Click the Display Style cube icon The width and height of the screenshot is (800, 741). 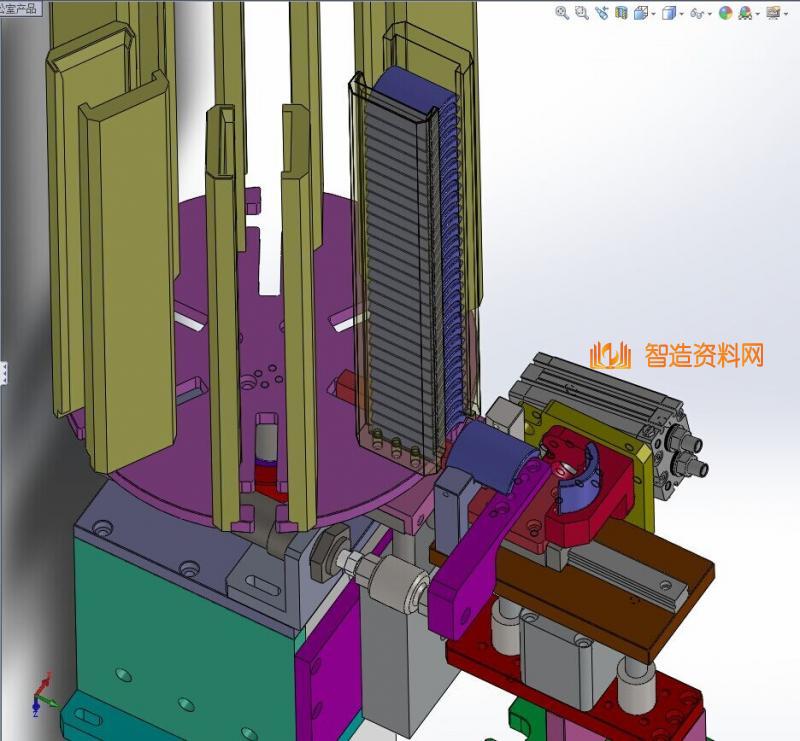coord(669,13)
